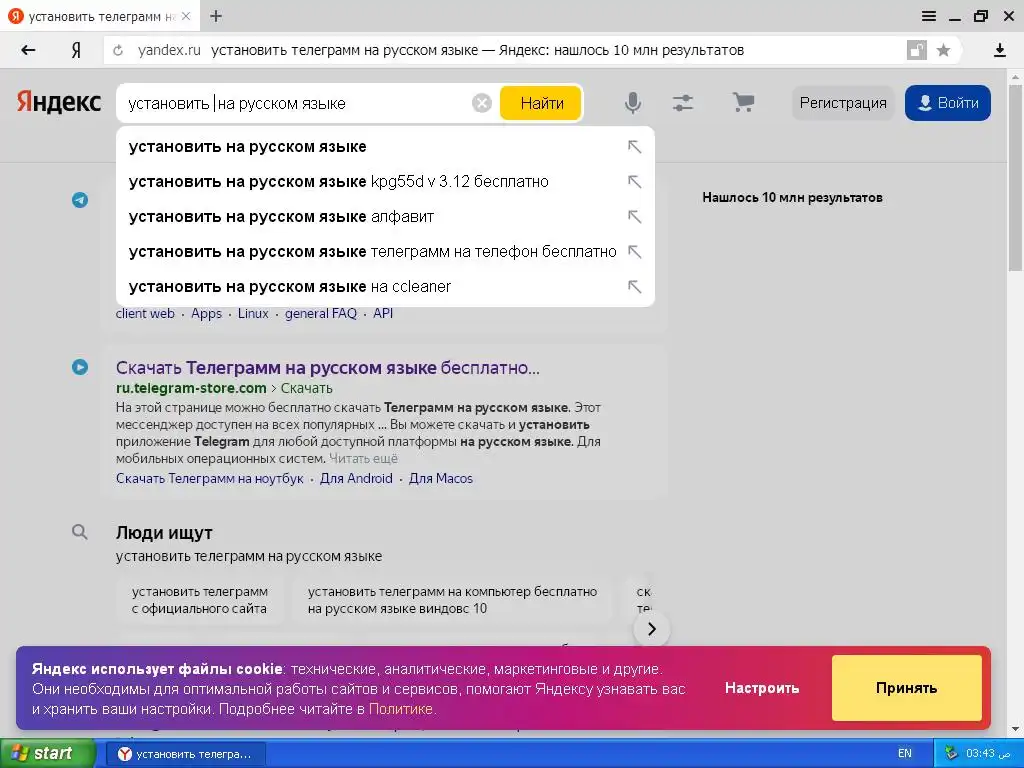Click the blue favicon beside telegram-store result
The image size is (1024, 768).
(80, 367)
